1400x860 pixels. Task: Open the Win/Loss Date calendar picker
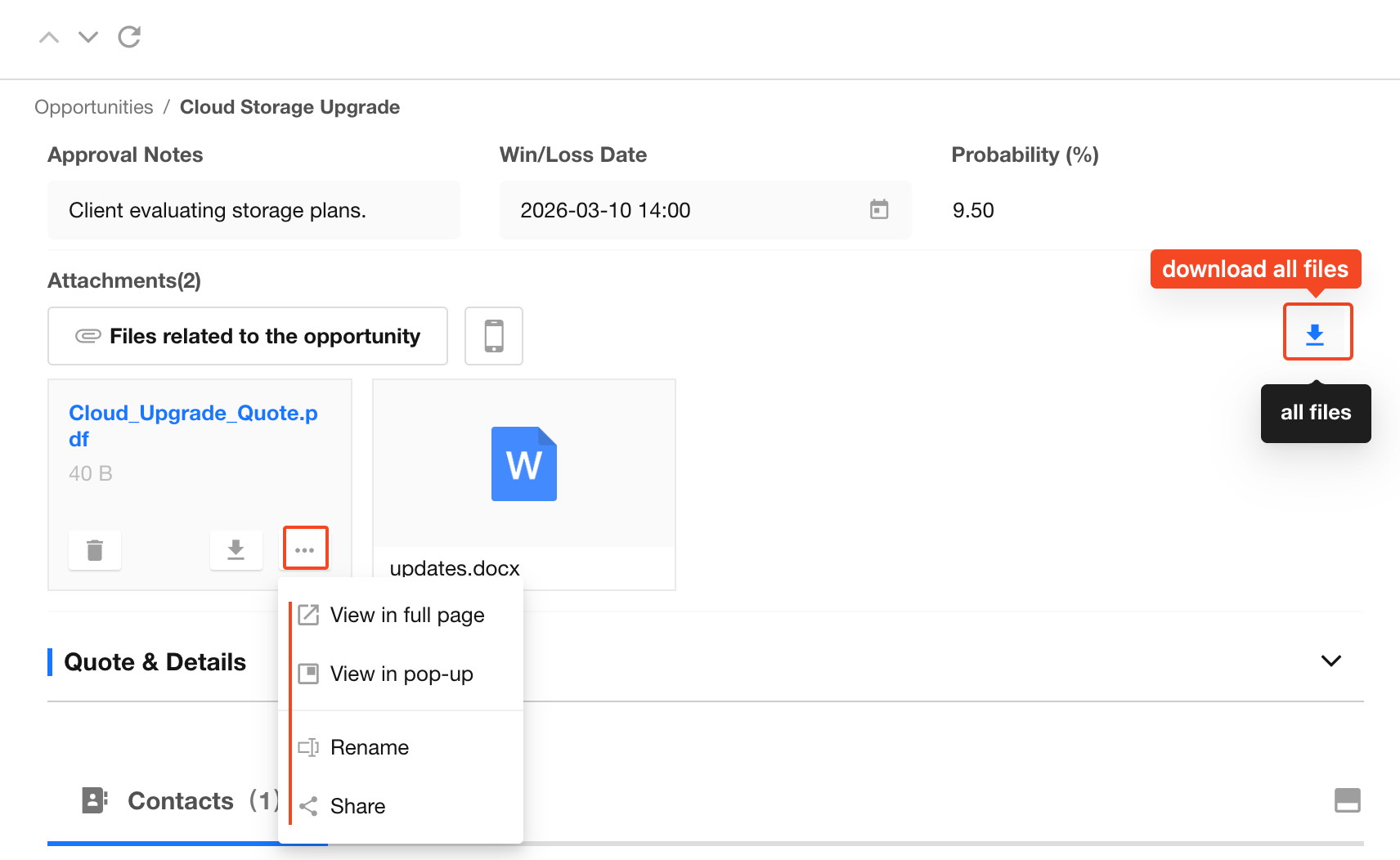tap(878, 210)
